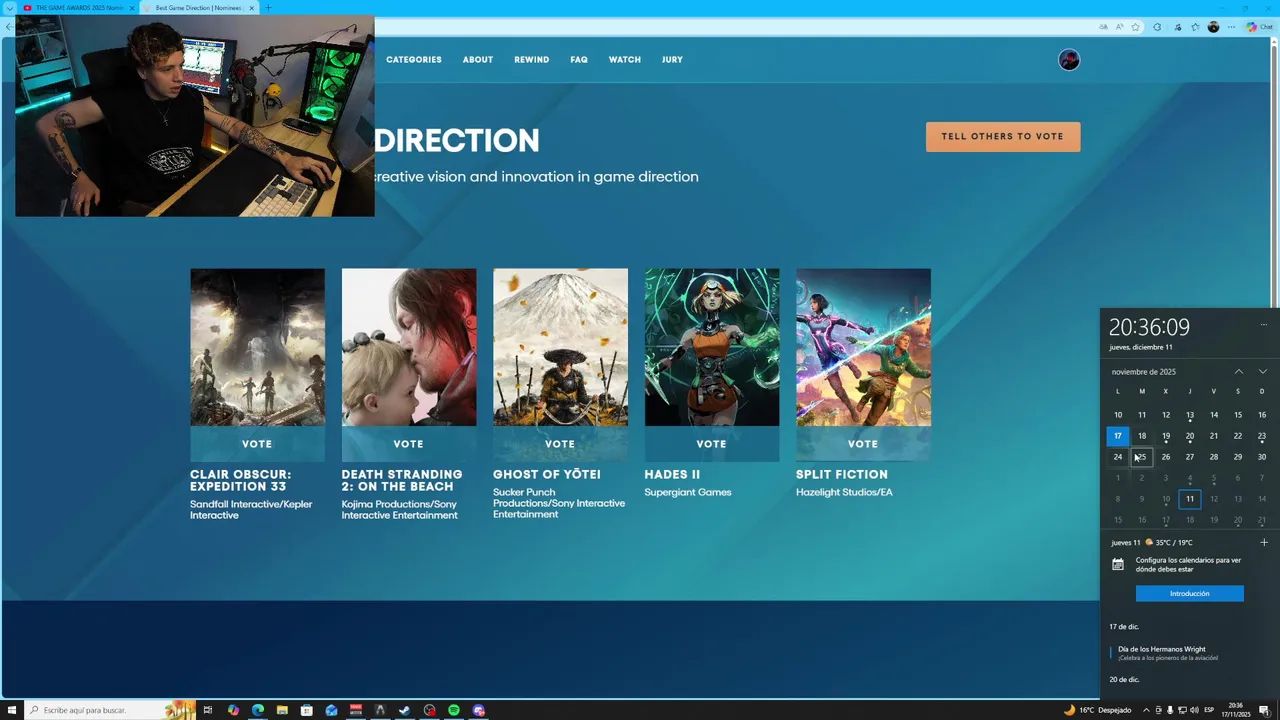1280x720 pixels.
Task: Select November 30 in the calendar
Action: pos(1262,457)
